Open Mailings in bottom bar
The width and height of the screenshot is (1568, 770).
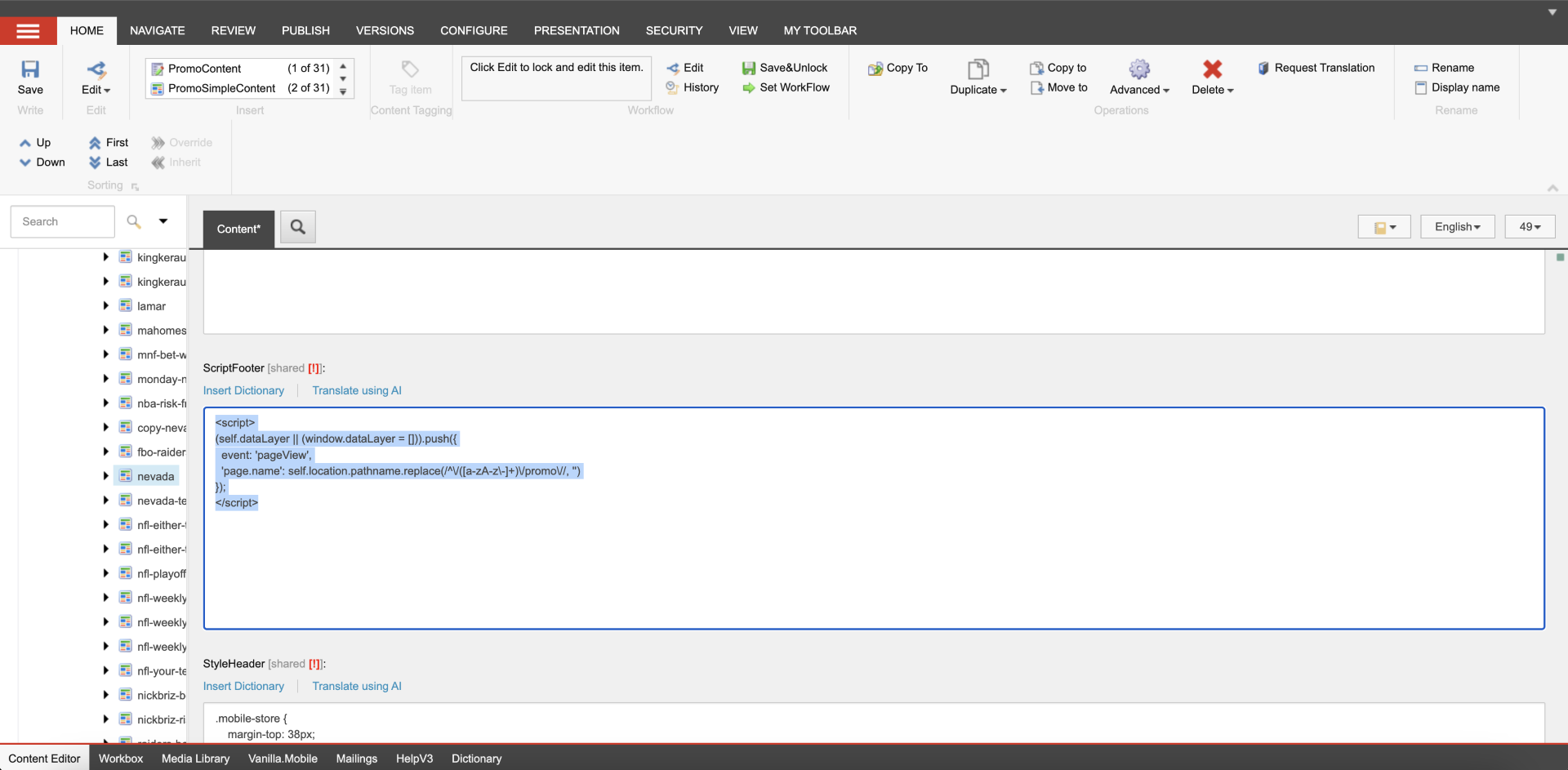click(357, 759)
